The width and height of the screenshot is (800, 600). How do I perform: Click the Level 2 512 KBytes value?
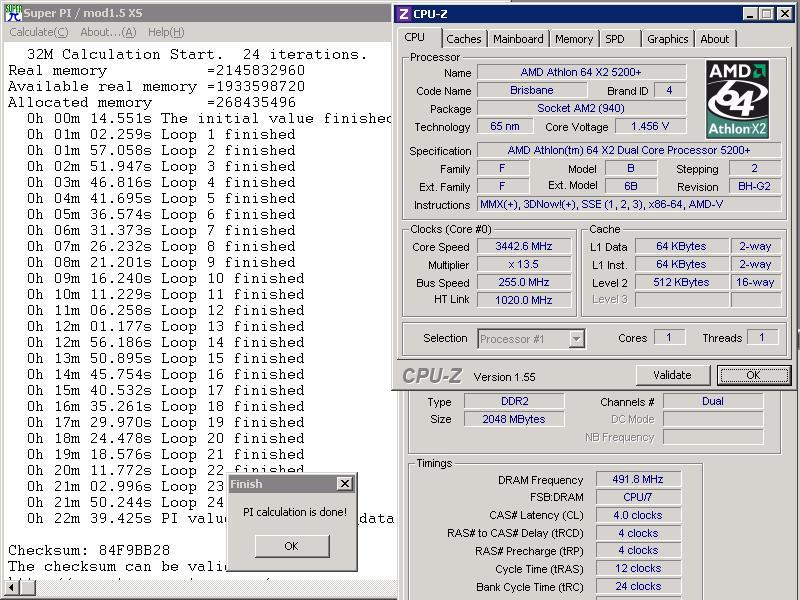(681, 282)
